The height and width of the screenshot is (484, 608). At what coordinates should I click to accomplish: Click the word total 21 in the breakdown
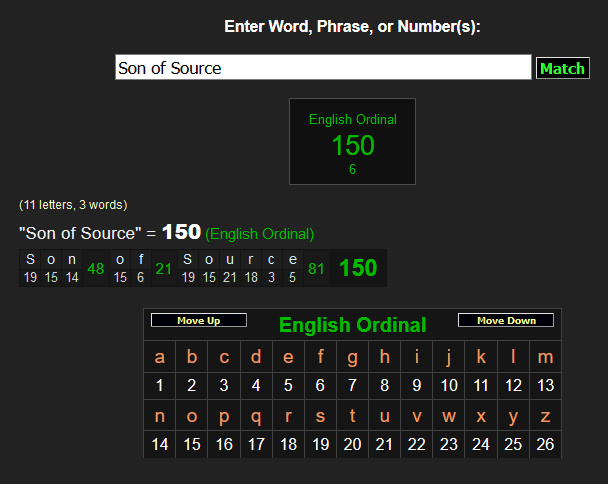click(x=163, y=268)
